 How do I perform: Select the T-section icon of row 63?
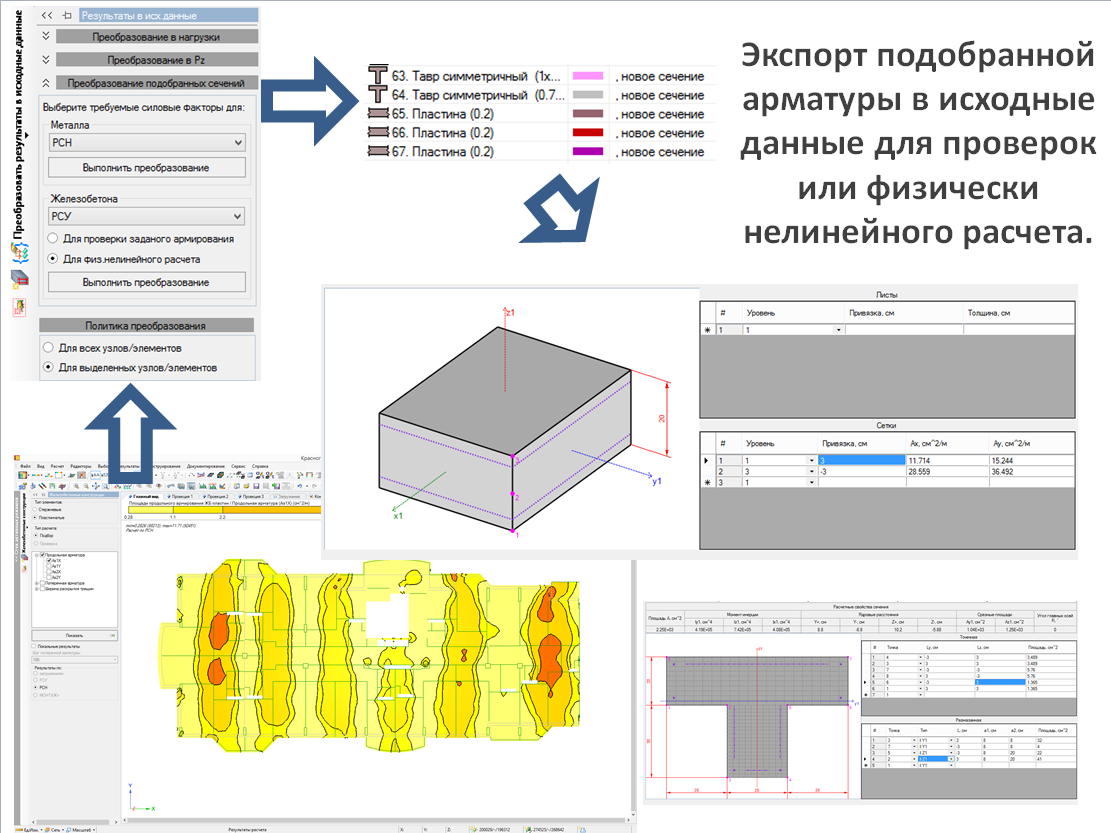pyautogui.click(x=378, y=75)
